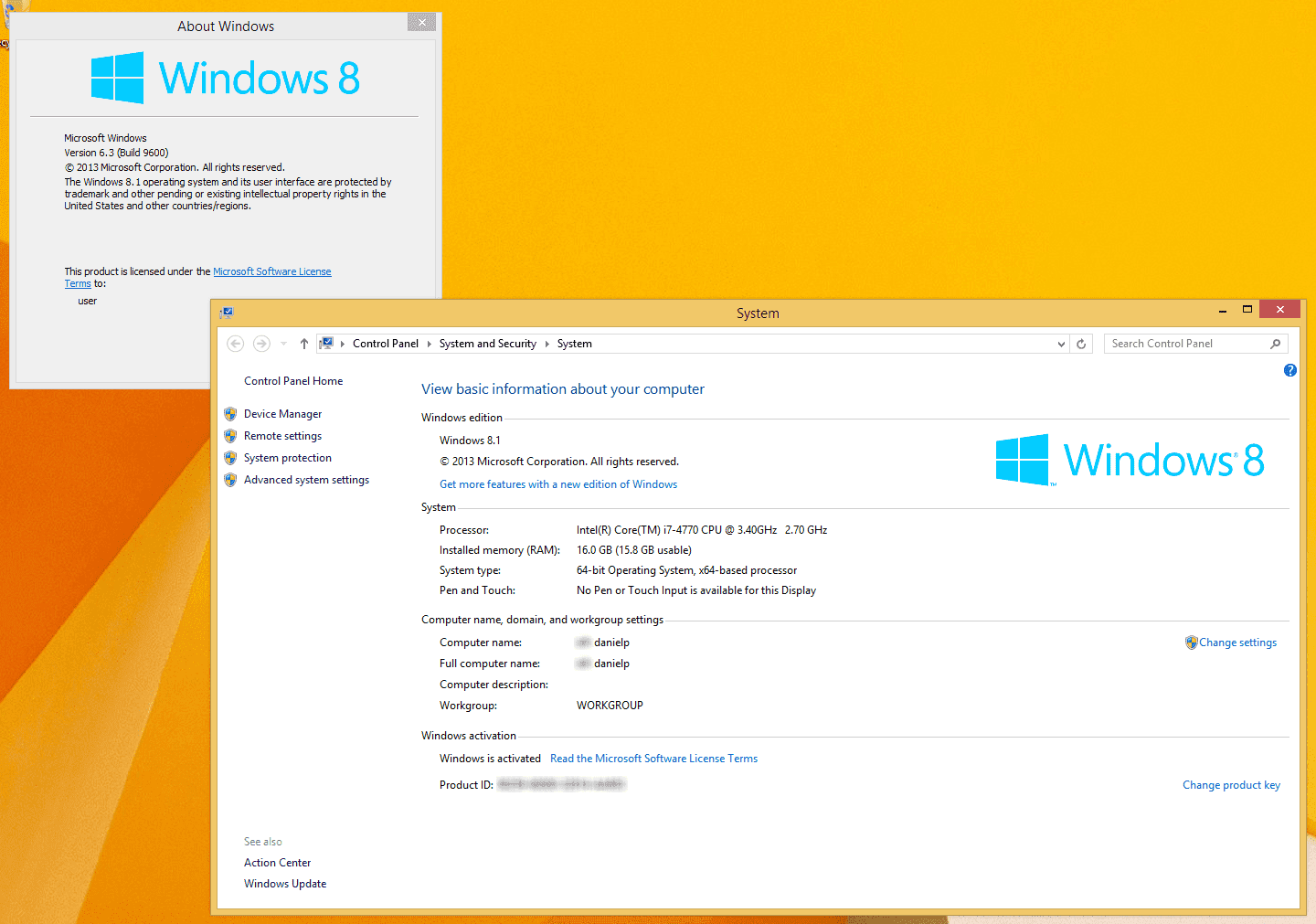Click the shield icon beside Advanced system settings
1316x924 pixels.
[x=230, y=480]
